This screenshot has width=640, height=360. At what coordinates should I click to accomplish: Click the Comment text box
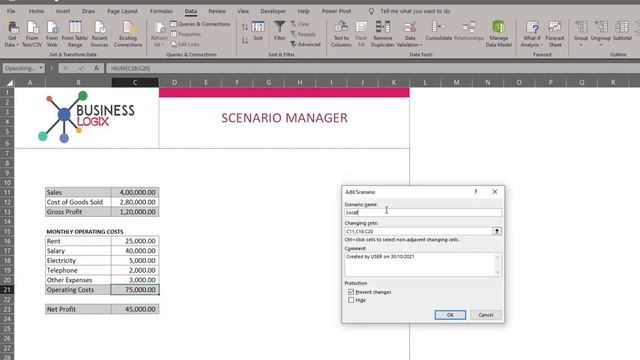(x=420, y=264)
